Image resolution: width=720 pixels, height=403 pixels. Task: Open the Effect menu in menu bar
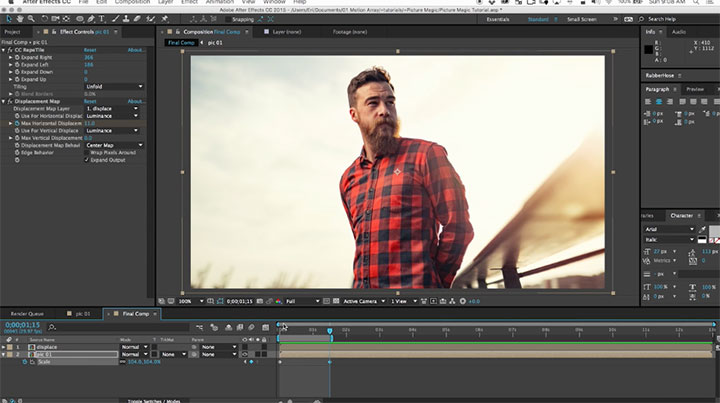tap(189, 2)
